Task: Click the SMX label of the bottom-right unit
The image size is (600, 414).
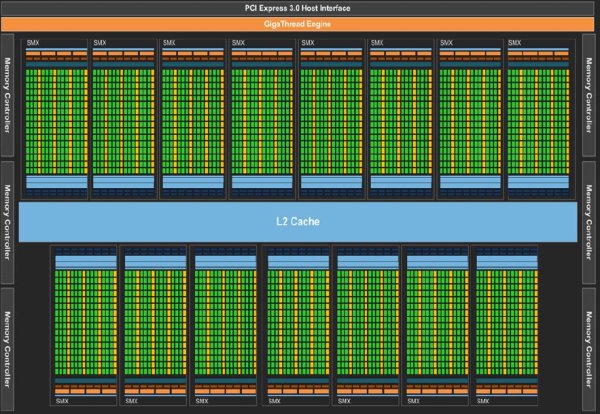Action: pos(484,402)
